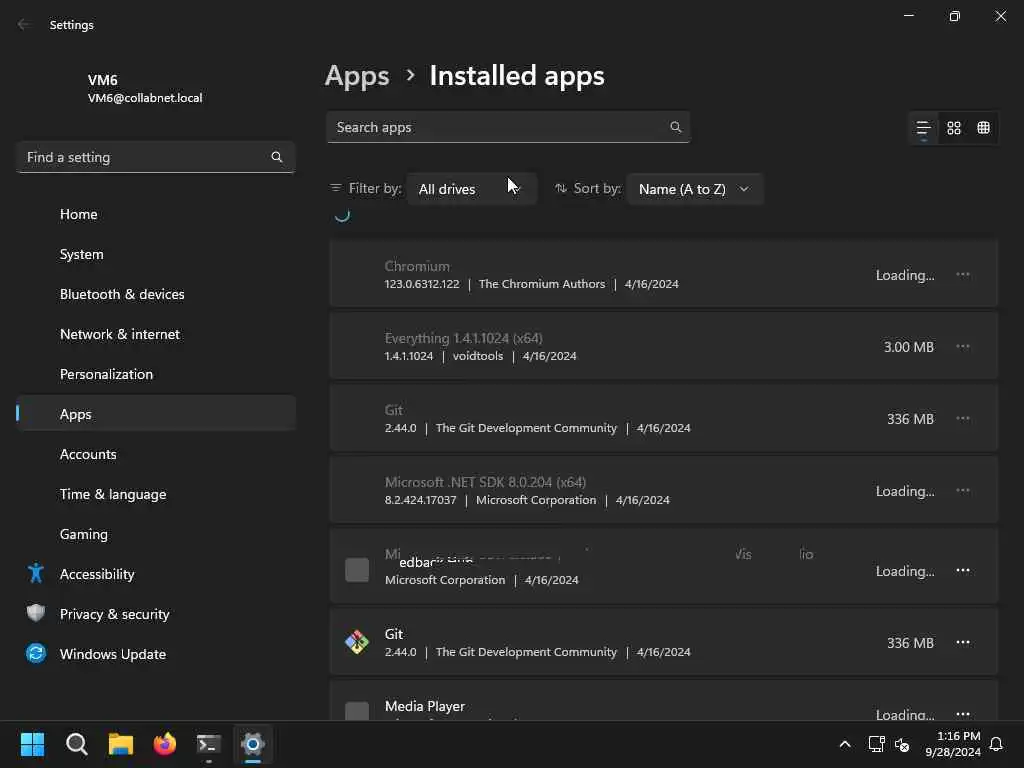Go to Windows Update settings

(x=112, y=654)
